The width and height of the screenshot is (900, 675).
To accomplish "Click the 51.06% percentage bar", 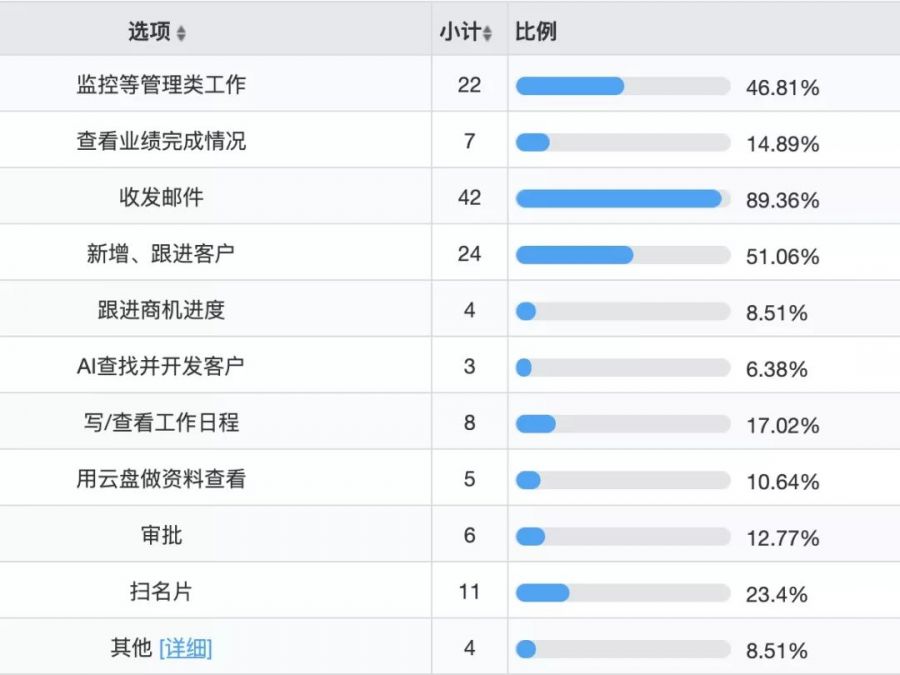I will (623, 255).
